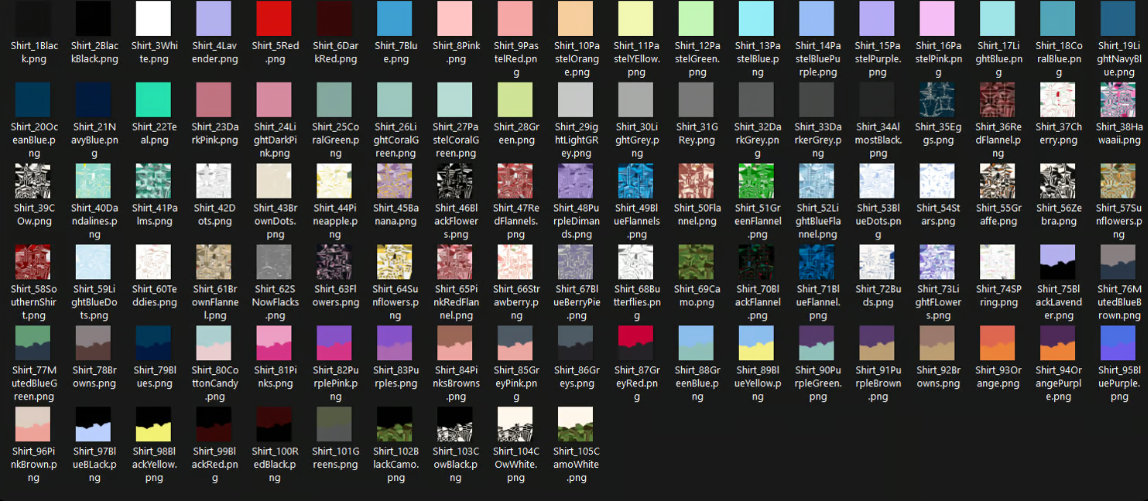
Task: Click the red Shirt_5Red.png swatch image
Action: coord(275,20)
